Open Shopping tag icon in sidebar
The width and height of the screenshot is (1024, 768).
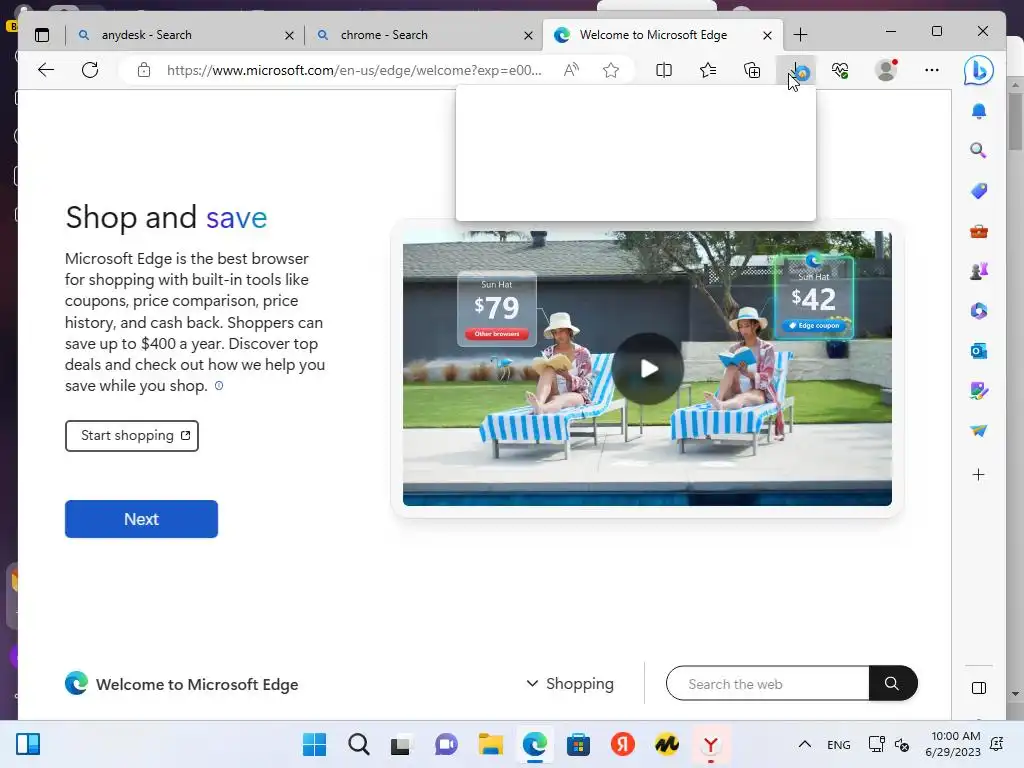tap(978, 191)
